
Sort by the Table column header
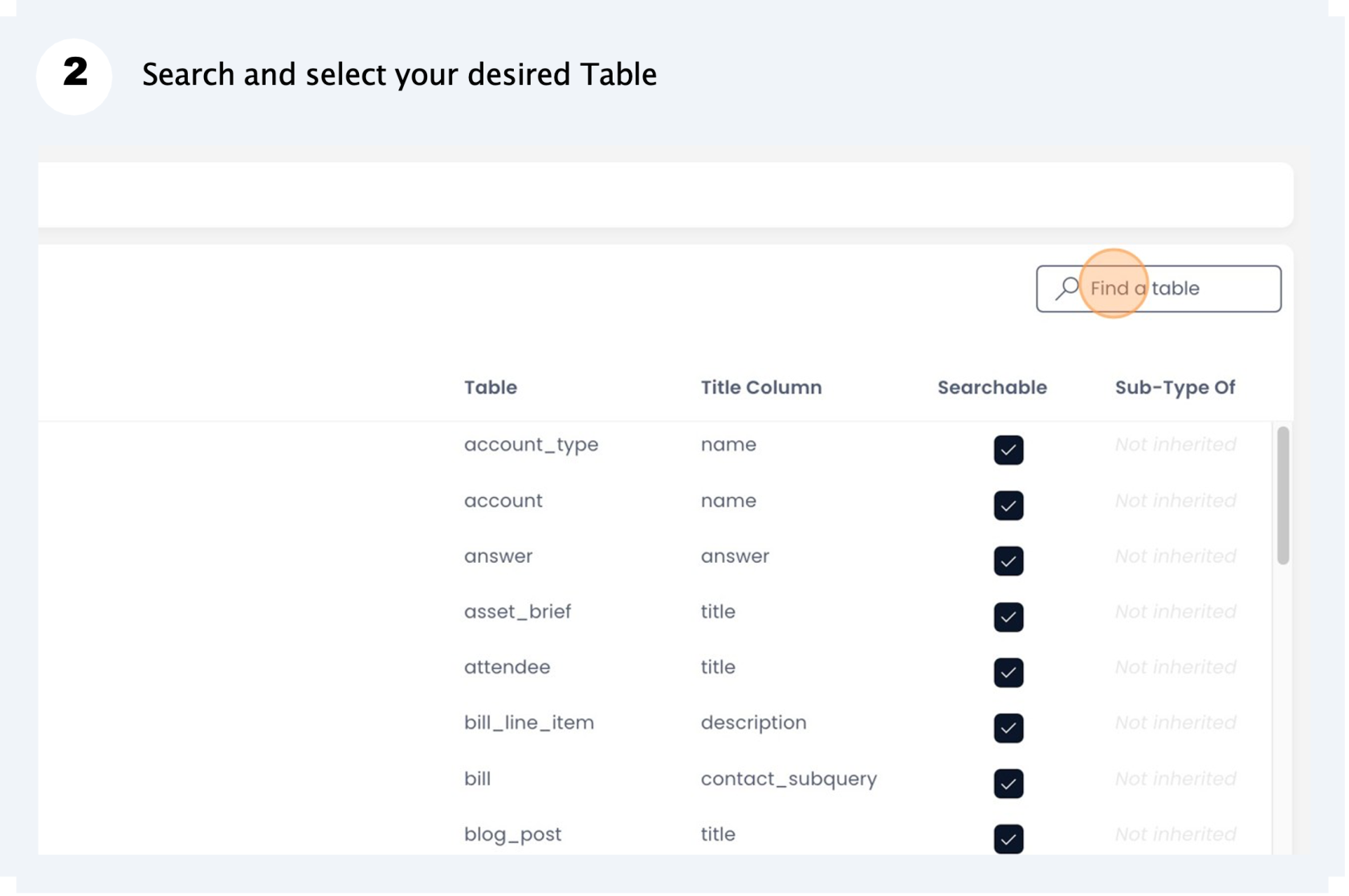pyautogui.click(x=491, y=388)
